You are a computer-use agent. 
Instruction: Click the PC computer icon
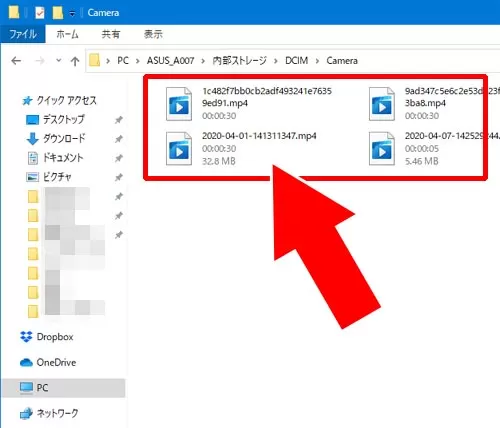click(x=26, y=388)
